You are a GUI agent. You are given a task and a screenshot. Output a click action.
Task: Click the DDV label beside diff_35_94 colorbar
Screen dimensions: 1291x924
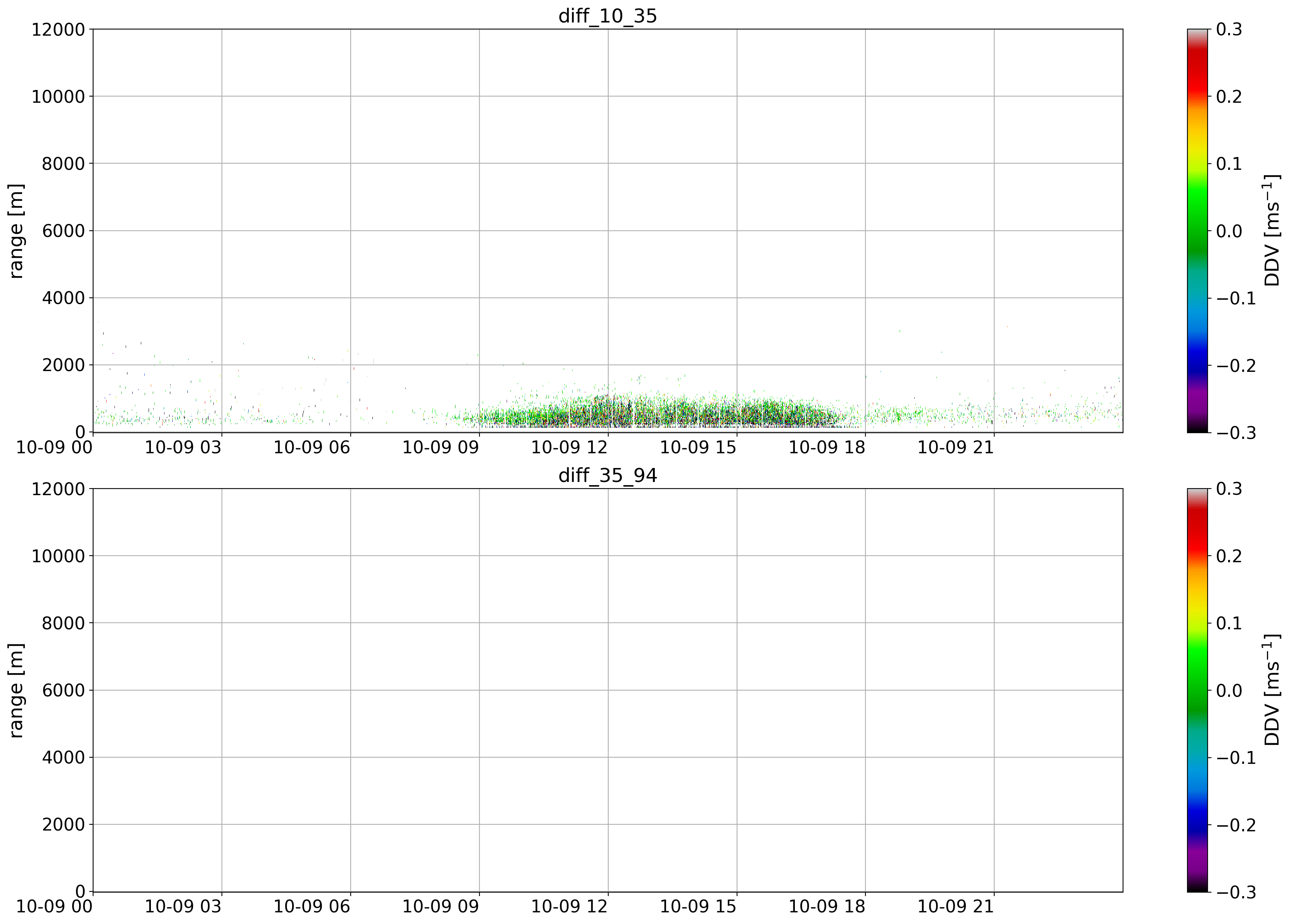point(1272,690)
